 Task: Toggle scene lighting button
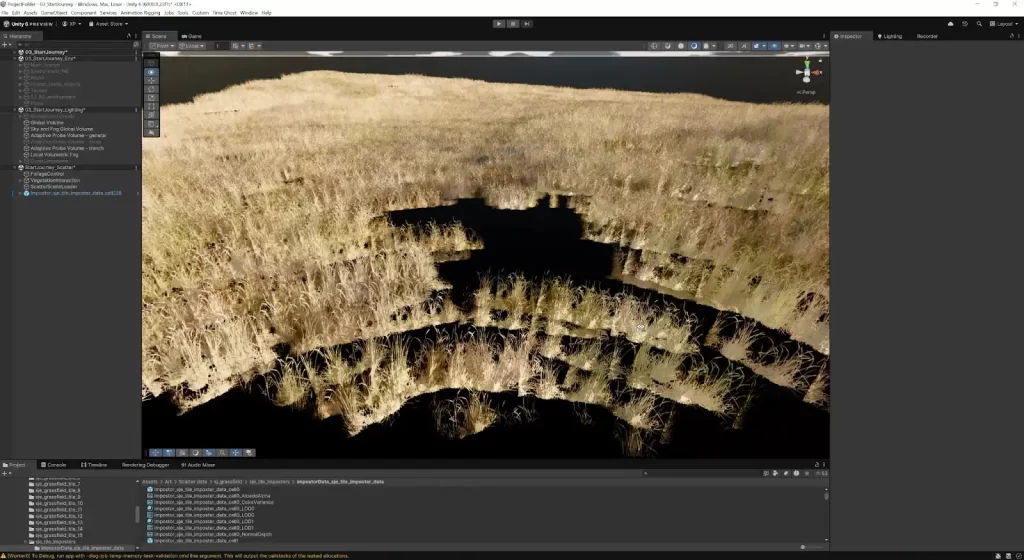coord(742,45)
